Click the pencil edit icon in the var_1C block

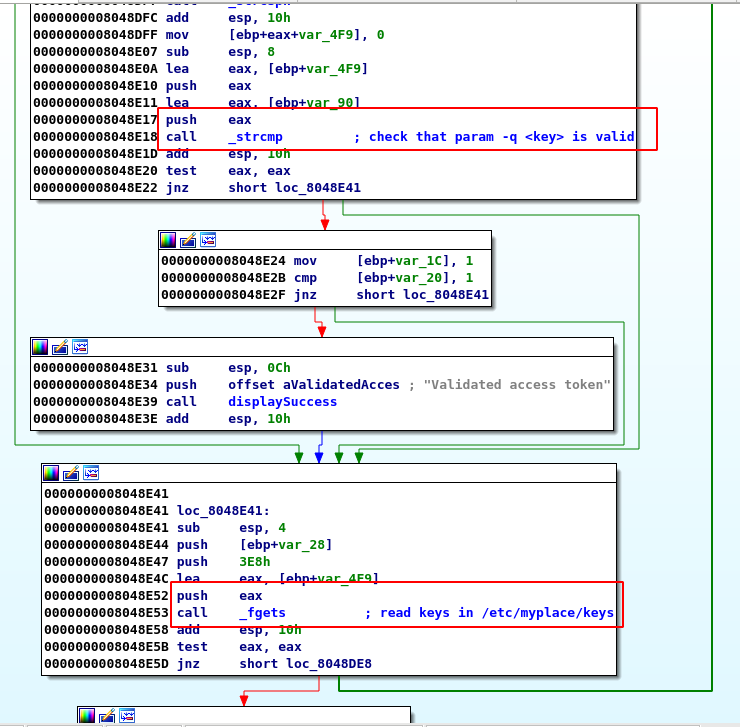tap(188, 240)
